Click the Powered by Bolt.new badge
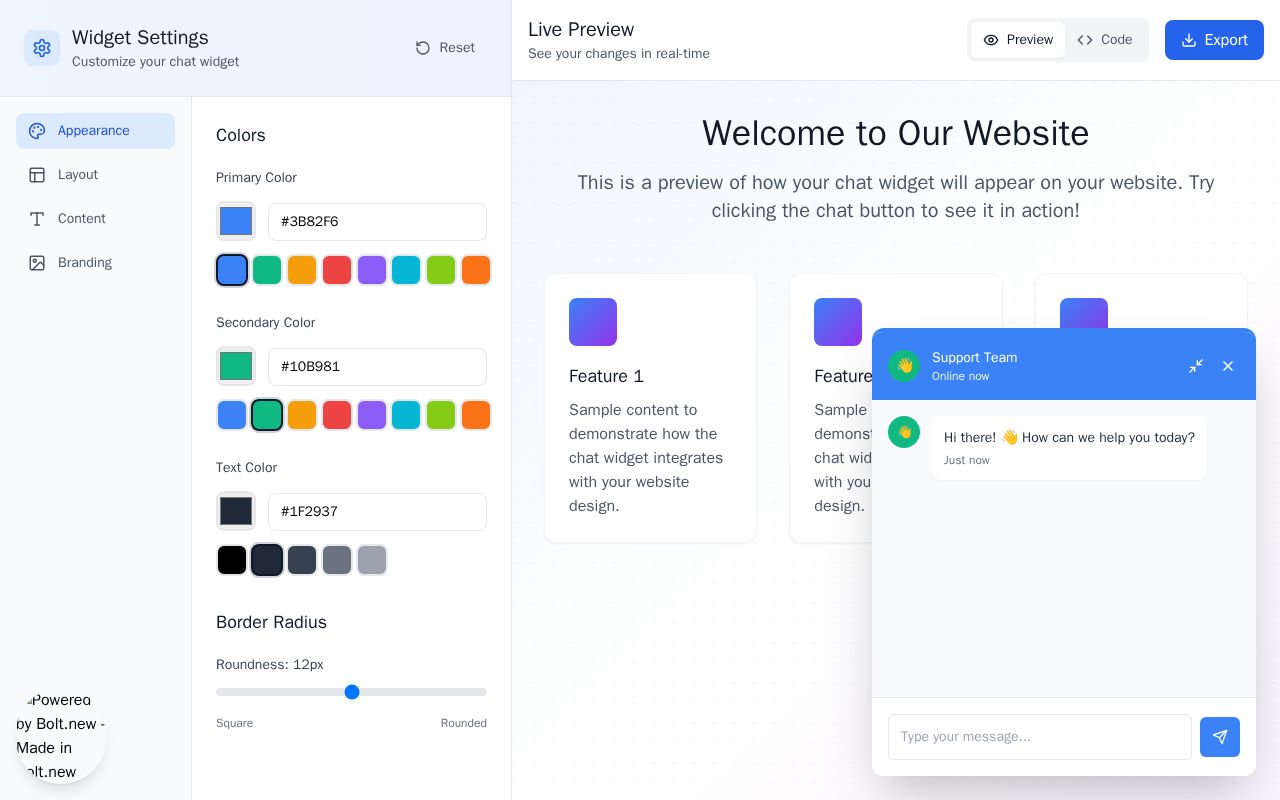 (x=61, y=737)
